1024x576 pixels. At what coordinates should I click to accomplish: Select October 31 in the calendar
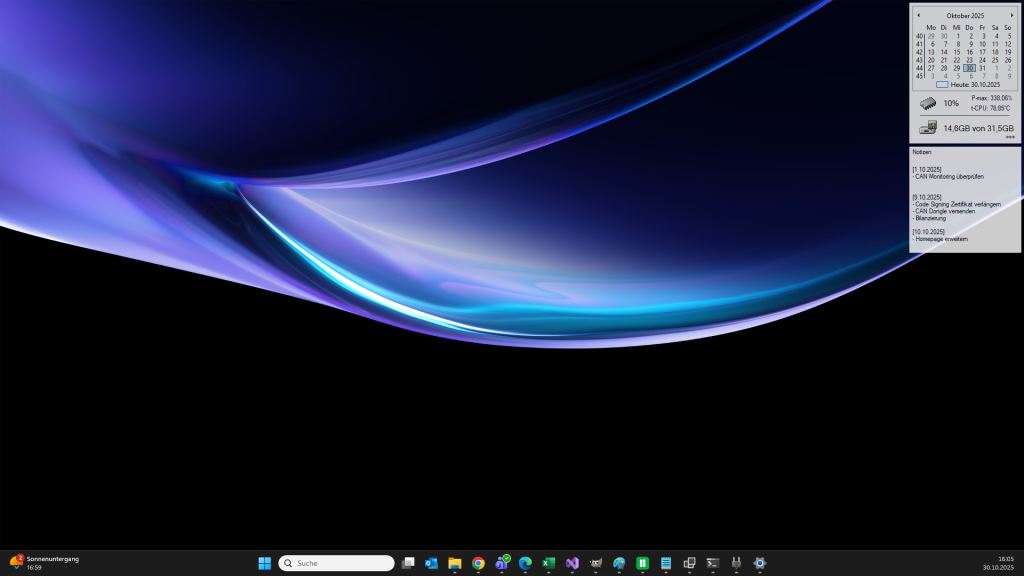pos(983,68)
